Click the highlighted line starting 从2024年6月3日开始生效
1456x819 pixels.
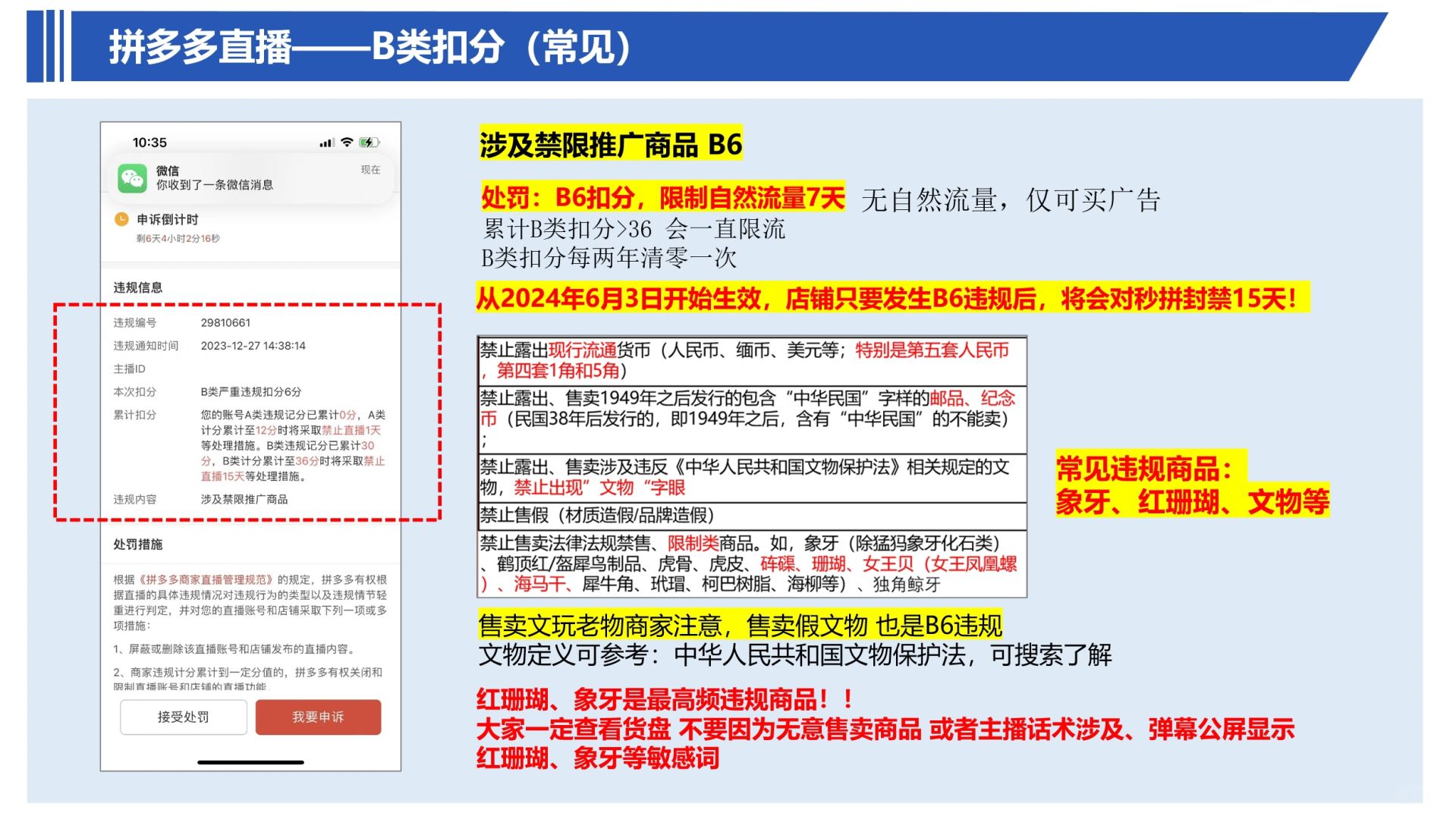tap(893, 298)
